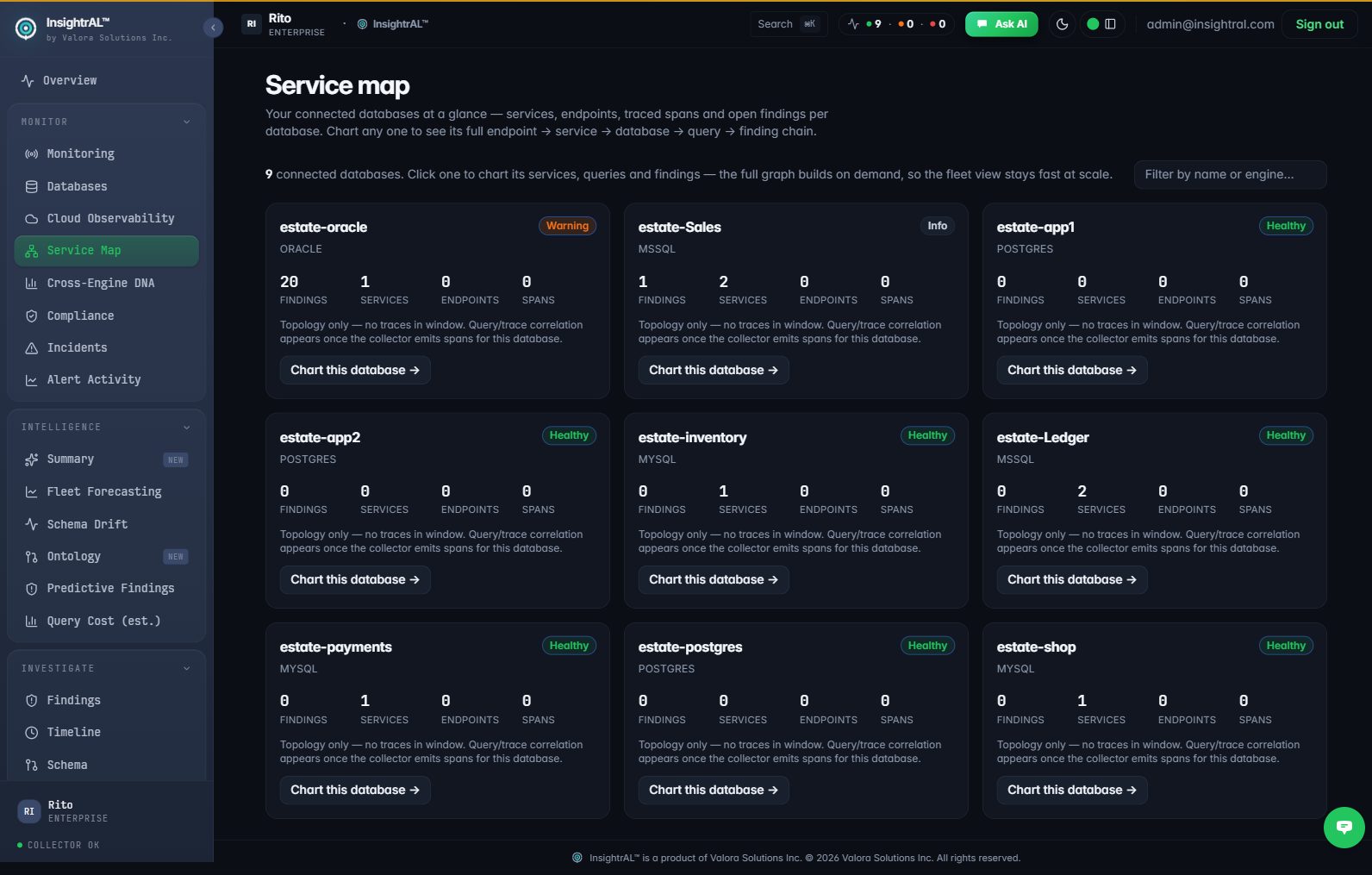This screenshot has width=1372, height=875.
Task: Open the Rito Enterprise workspace switcher in the header
Action: [284, 24]
